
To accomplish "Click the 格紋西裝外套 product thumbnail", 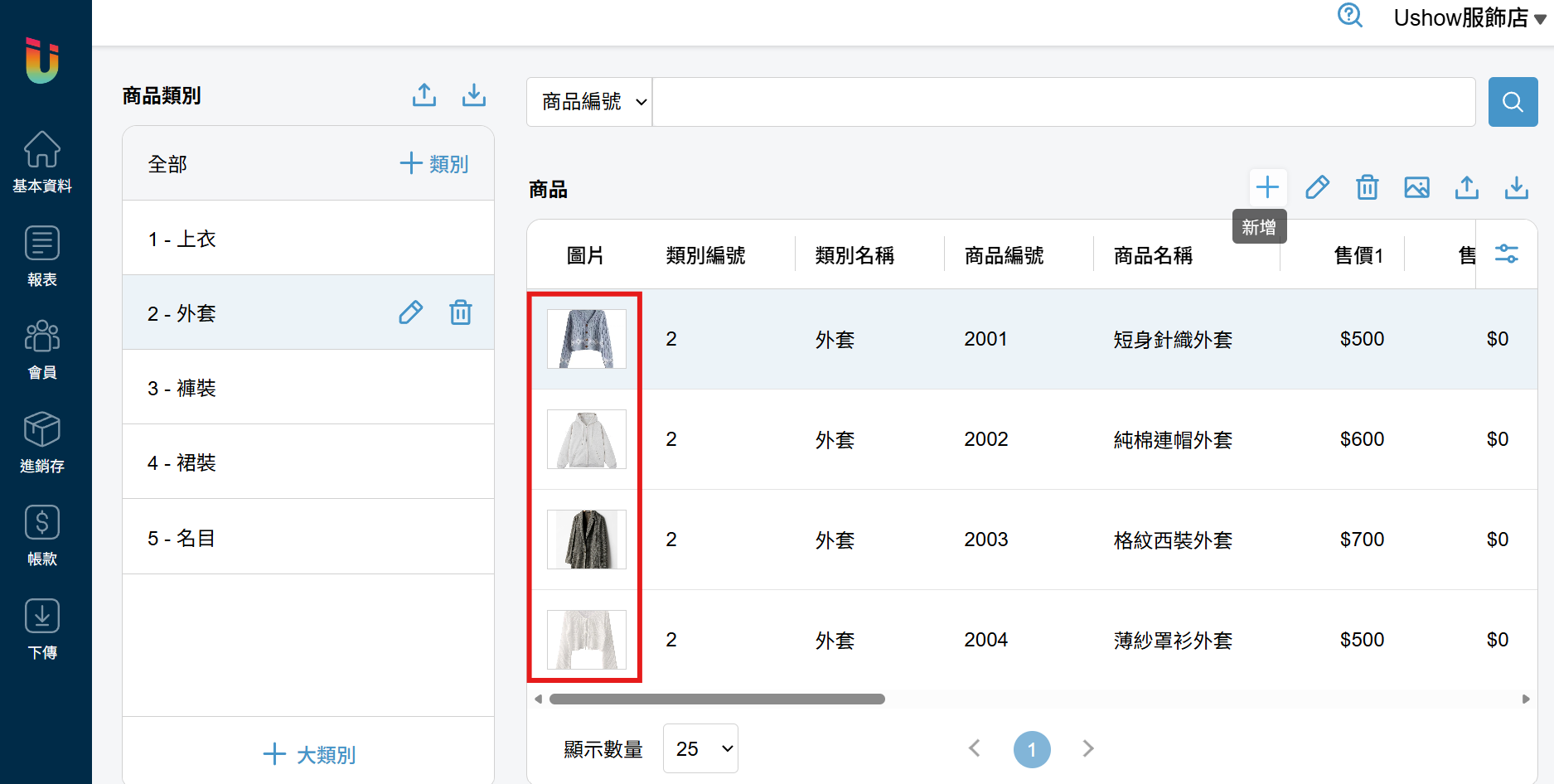I will [587, 540].
